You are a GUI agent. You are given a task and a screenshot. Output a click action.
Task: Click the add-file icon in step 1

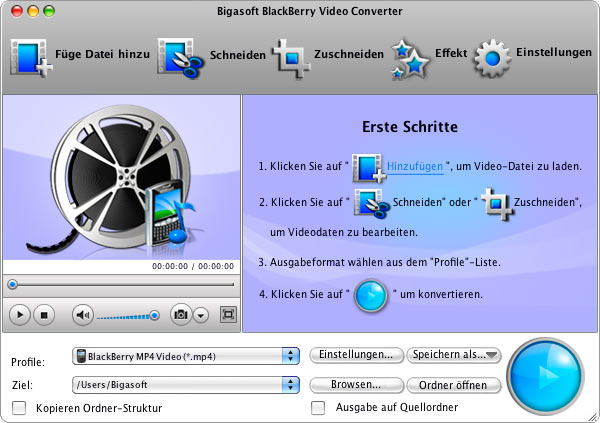[369, 168]
